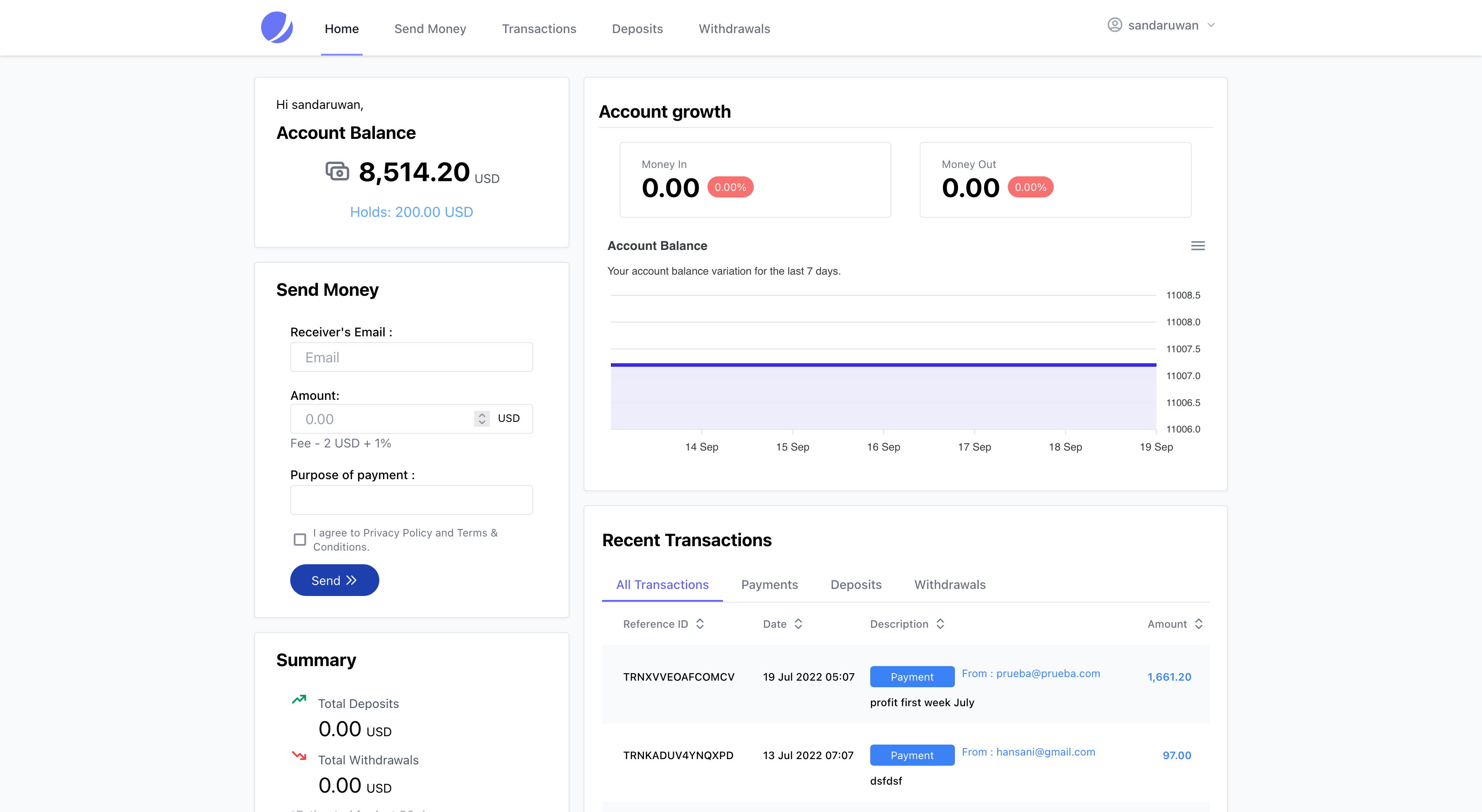Click Payment badge for TRNXVVEOAFCOMCV
The width and height of the screenshot is (1482, 812).
tap(912, 677)
